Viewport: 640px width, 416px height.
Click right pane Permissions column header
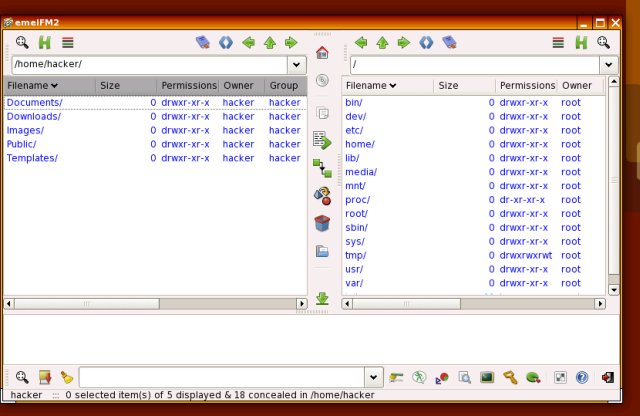pyautogui.click(x=527, y=86)
